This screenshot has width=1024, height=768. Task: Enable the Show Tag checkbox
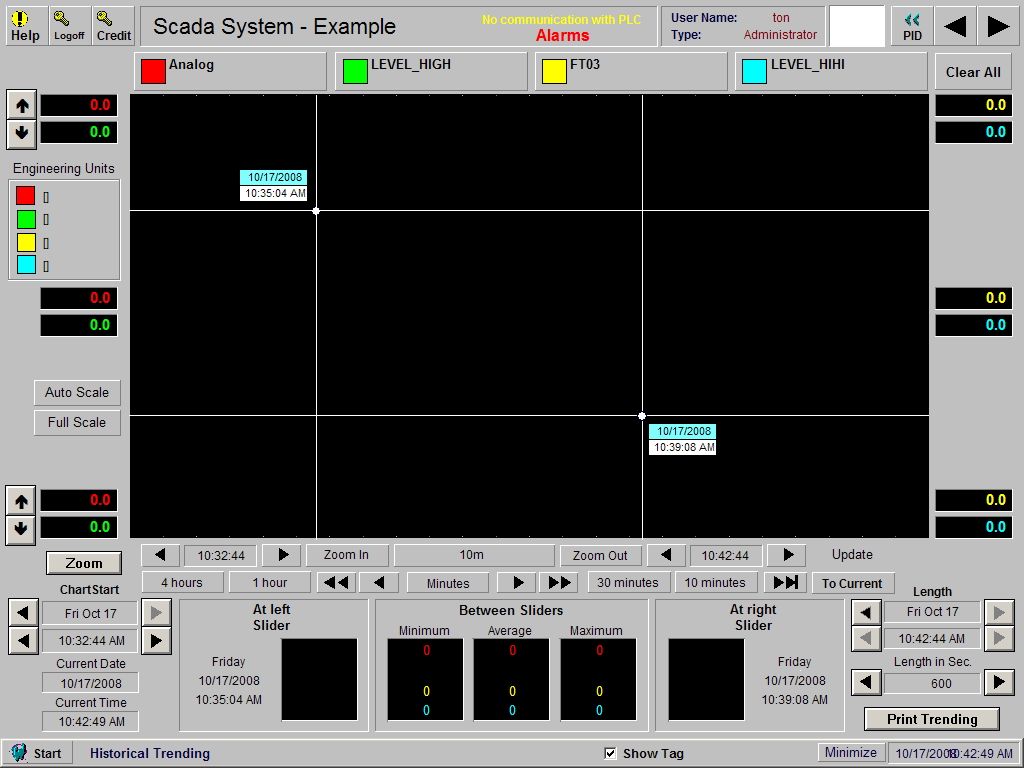[609, 753]
